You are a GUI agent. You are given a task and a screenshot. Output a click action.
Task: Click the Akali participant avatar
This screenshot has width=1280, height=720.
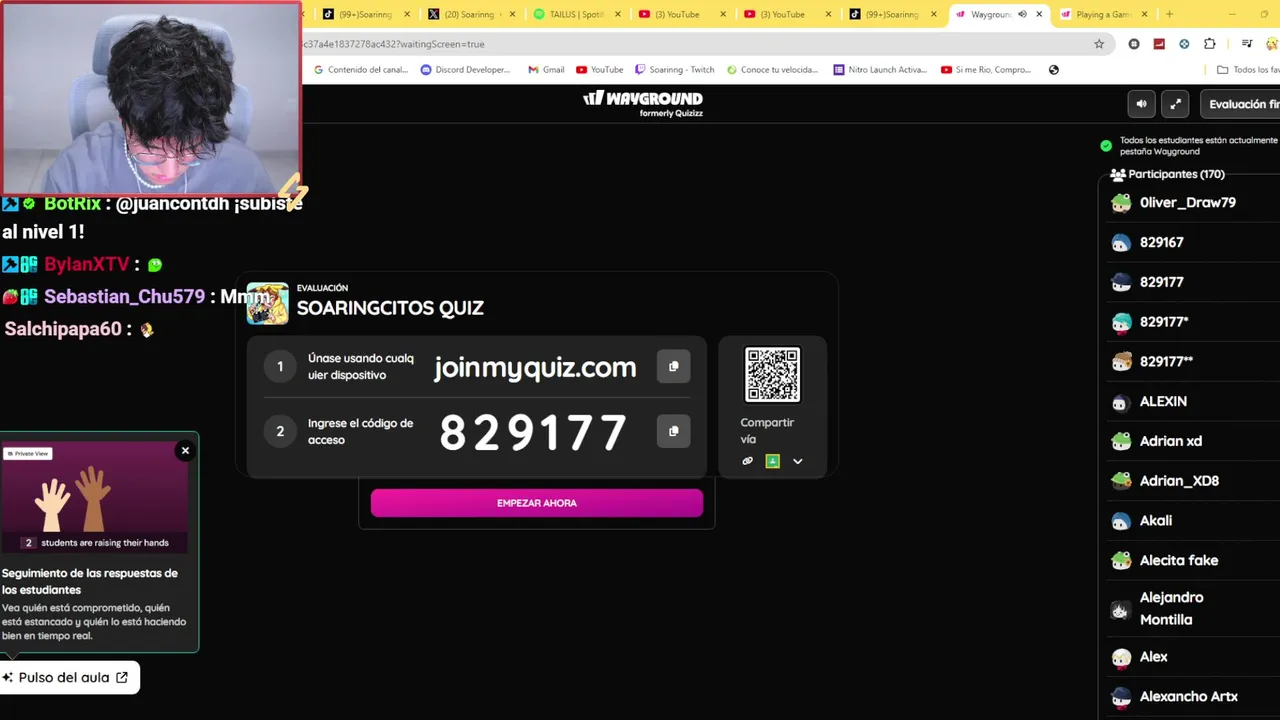1121,521
